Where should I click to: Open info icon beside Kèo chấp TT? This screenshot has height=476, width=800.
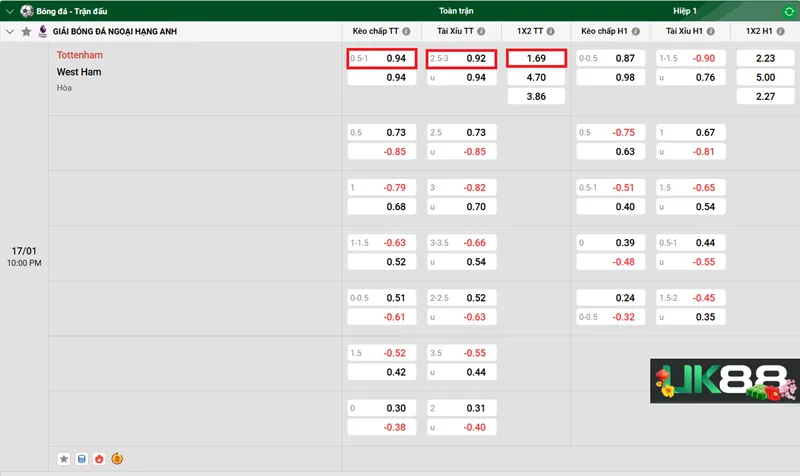point(407,32)
